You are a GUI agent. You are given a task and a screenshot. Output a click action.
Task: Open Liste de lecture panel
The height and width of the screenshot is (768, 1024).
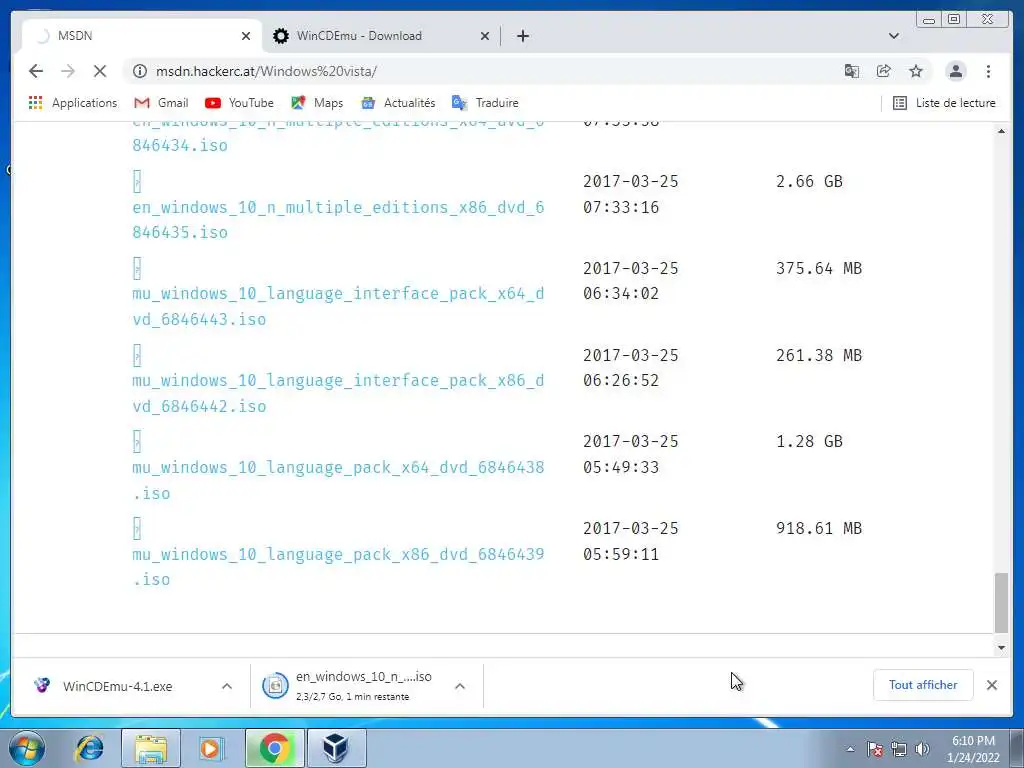[x=944, y=103]
